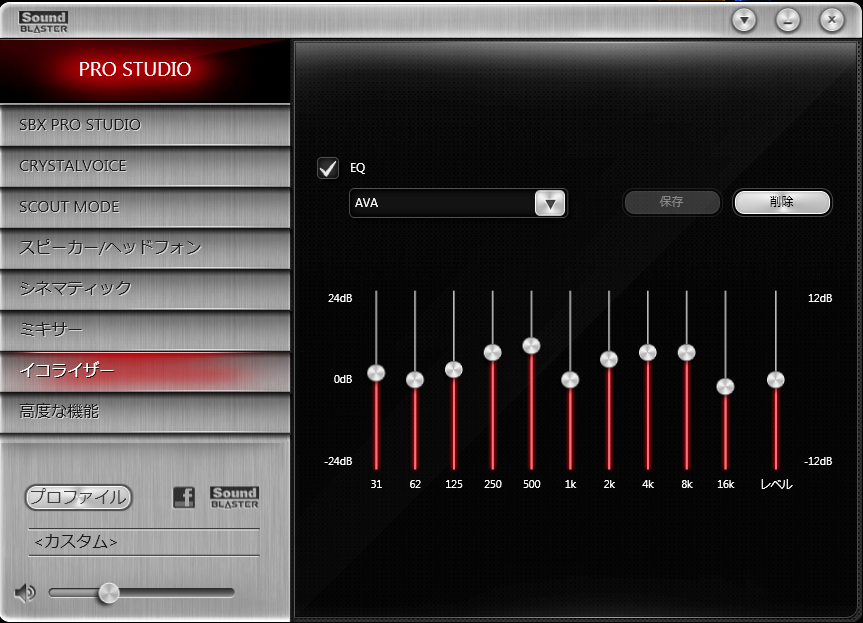Open the title bar dropdown arrow button
Viewport: 863px width, 623px height.
click(x=744, y=20)
